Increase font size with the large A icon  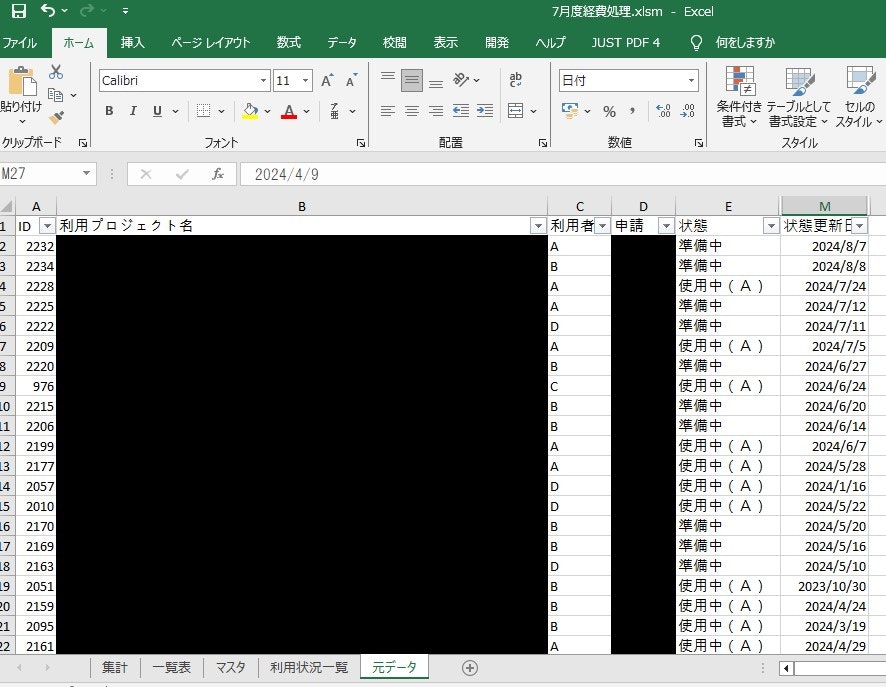point(327,80)
